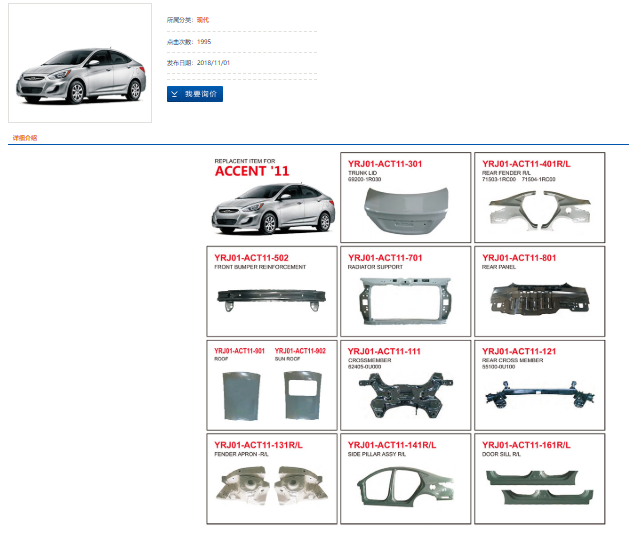Click the 我要询价 inquiry button
The height and width of the screenshot is (533, 629).
[195, 94]
